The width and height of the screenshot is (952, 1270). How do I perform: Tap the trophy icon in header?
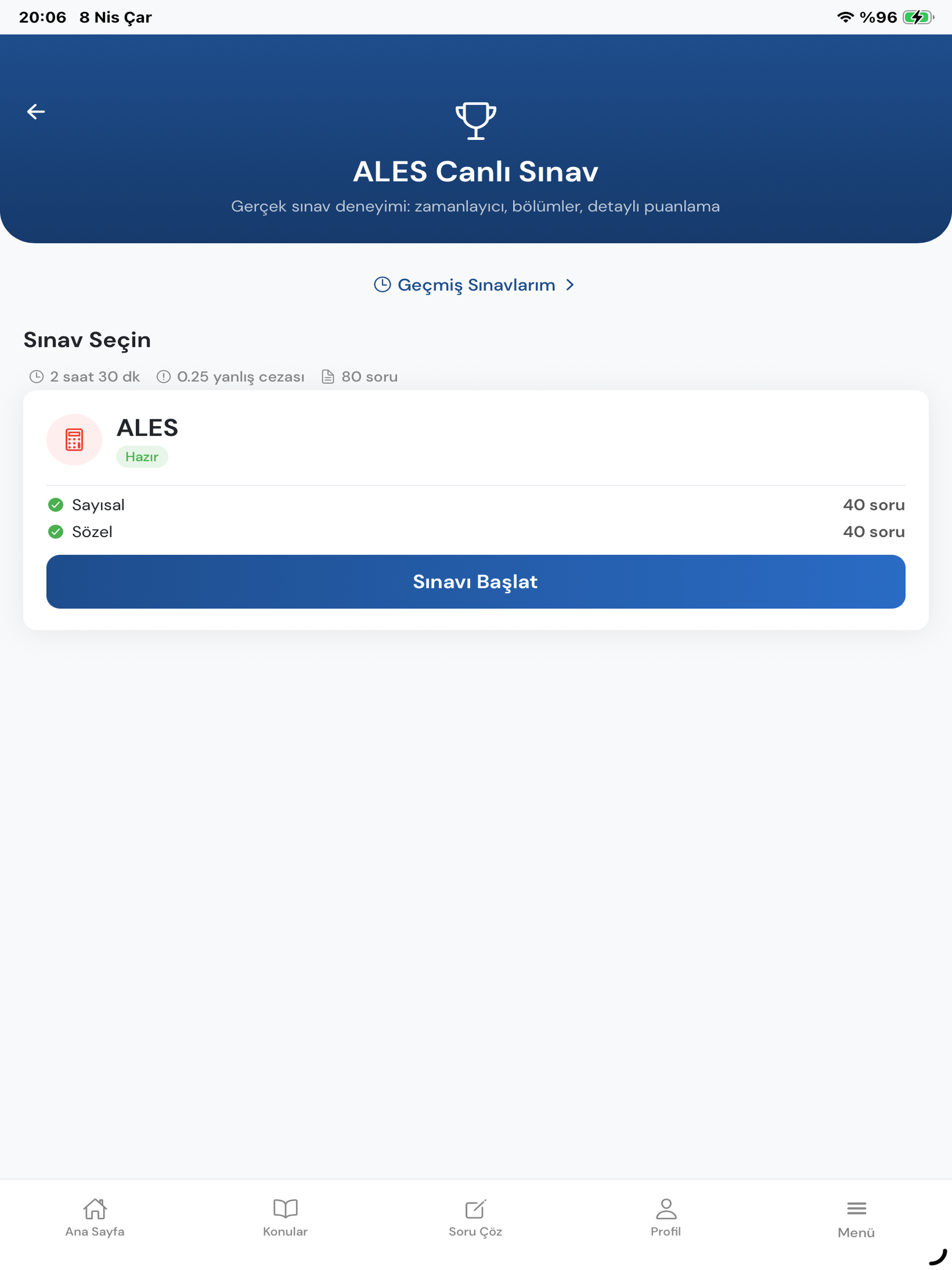(x=476, y=120)
